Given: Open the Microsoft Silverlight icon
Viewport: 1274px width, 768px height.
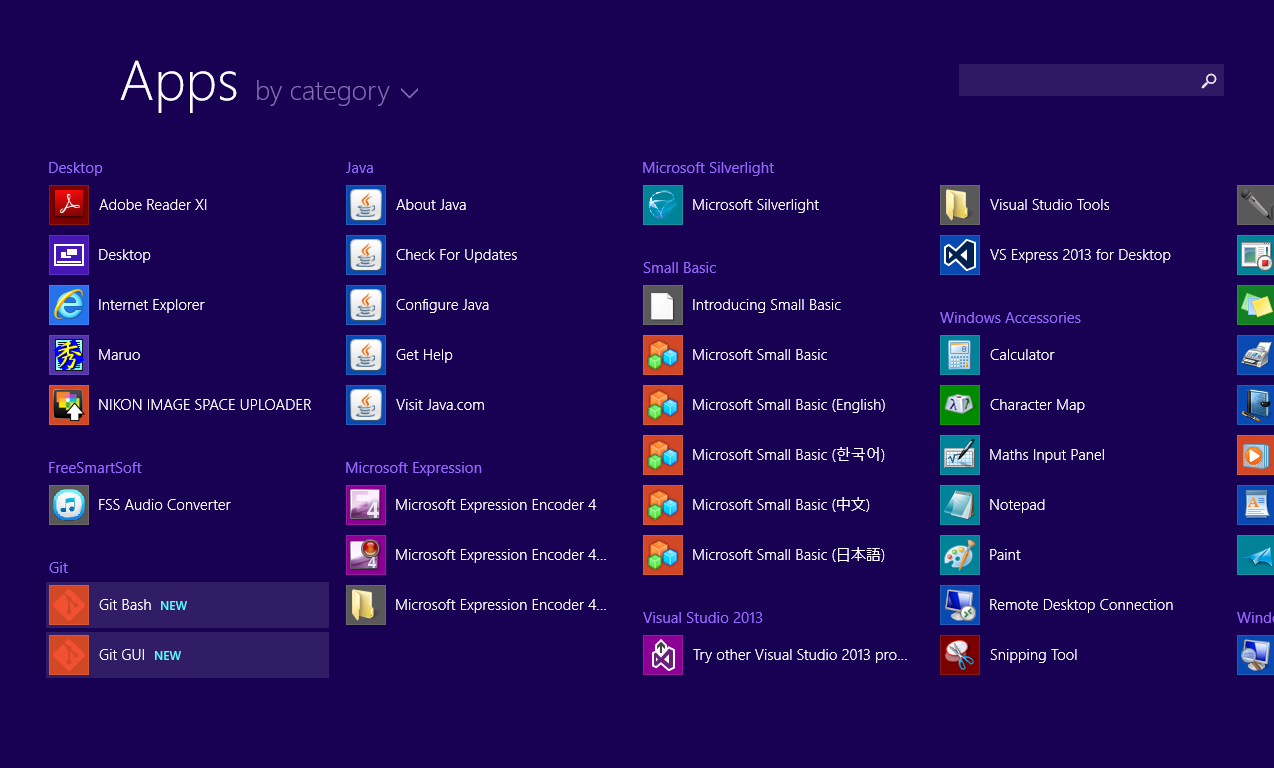Looking at the screenshot, I should coord(663,205).
